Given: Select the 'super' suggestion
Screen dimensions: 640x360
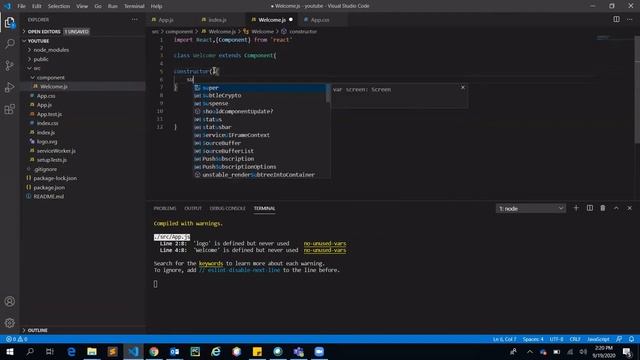Looking at the screenshot, I should tap(260, 88).
